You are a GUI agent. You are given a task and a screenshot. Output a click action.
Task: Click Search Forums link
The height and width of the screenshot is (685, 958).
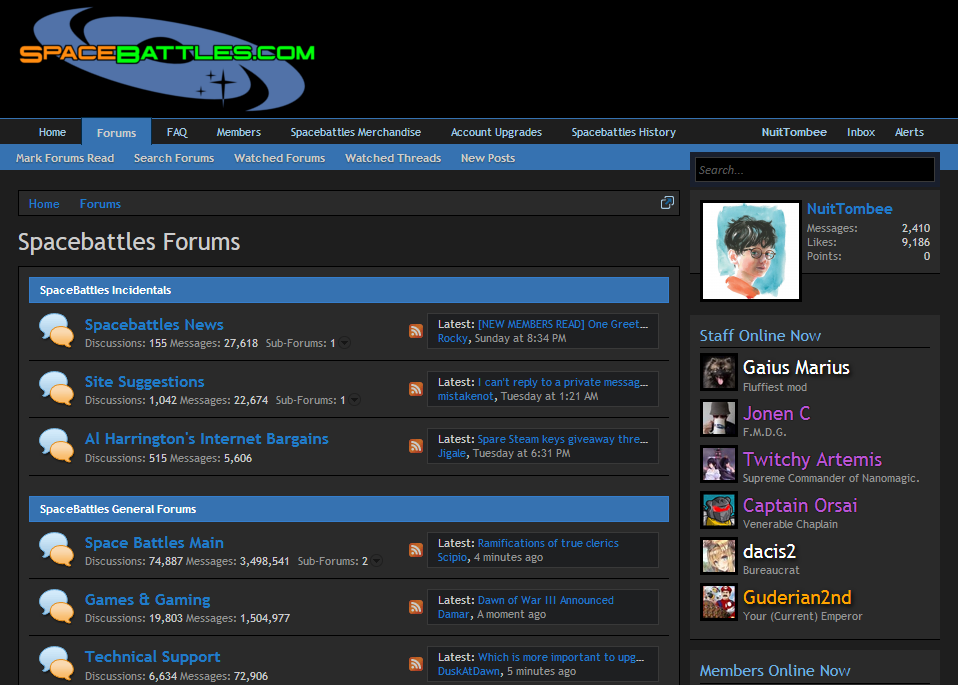(x=174, y=158)
